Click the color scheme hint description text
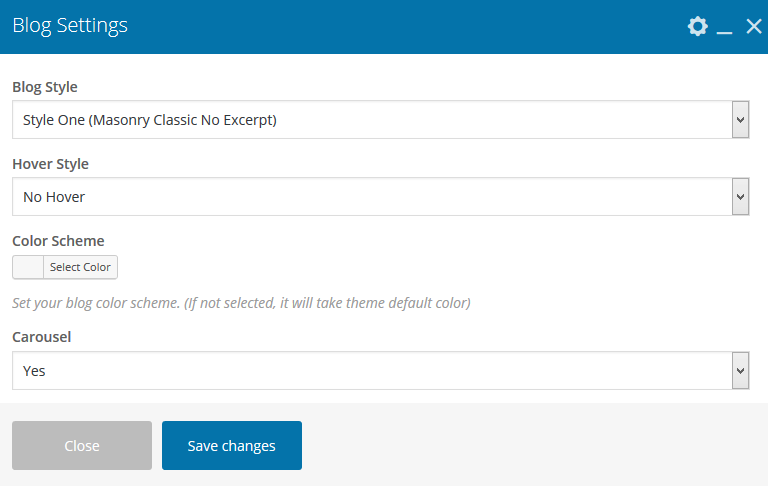Screen dimensions: 768x486 tap(241, 302)
